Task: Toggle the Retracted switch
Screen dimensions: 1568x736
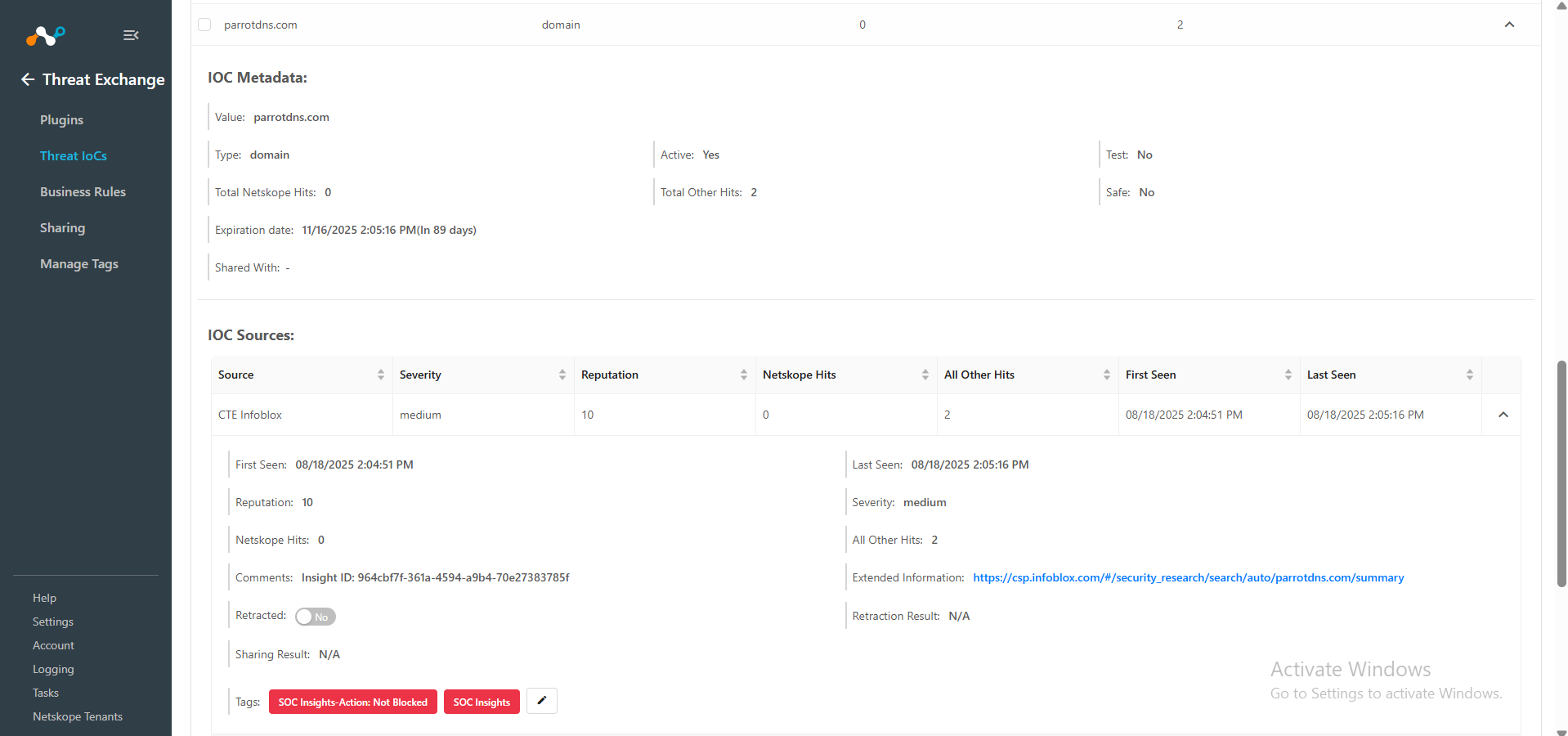Action: click(316, 617)
